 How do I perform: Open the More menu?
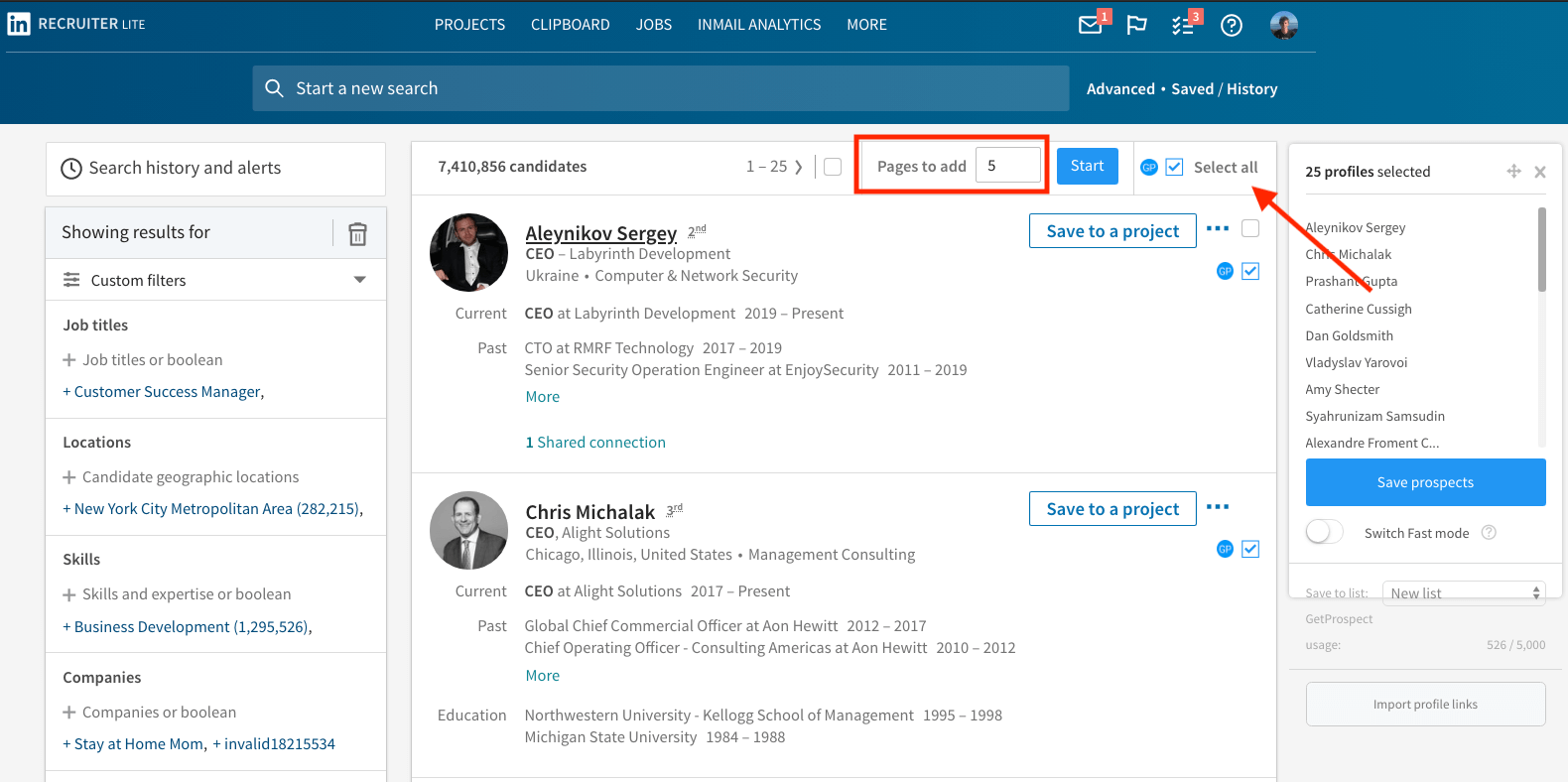tap(866, 25)
